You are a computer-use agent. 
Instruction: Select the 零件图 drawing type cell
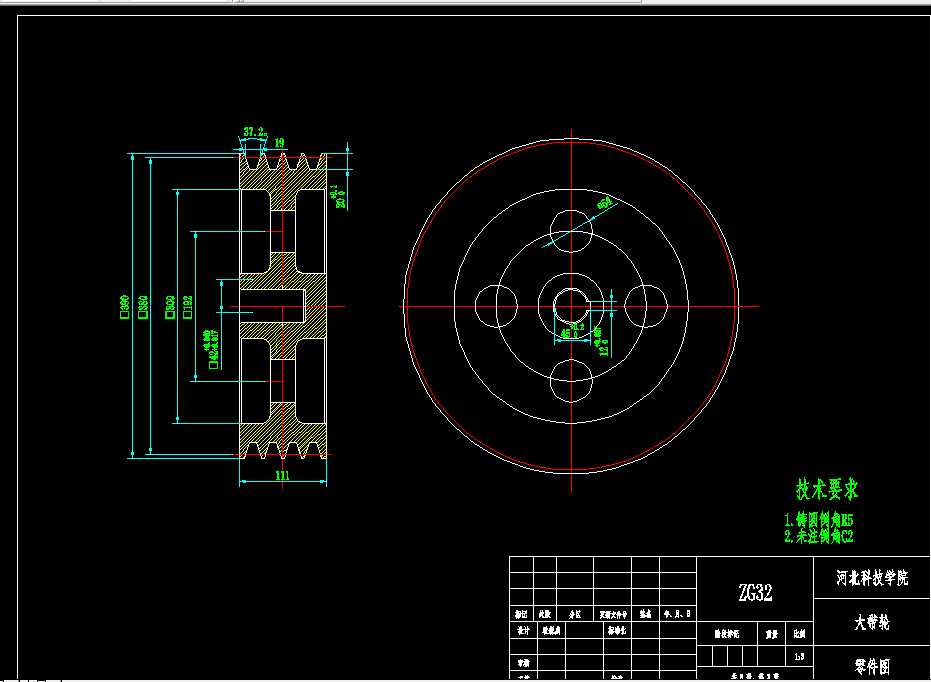coord(872,665)
